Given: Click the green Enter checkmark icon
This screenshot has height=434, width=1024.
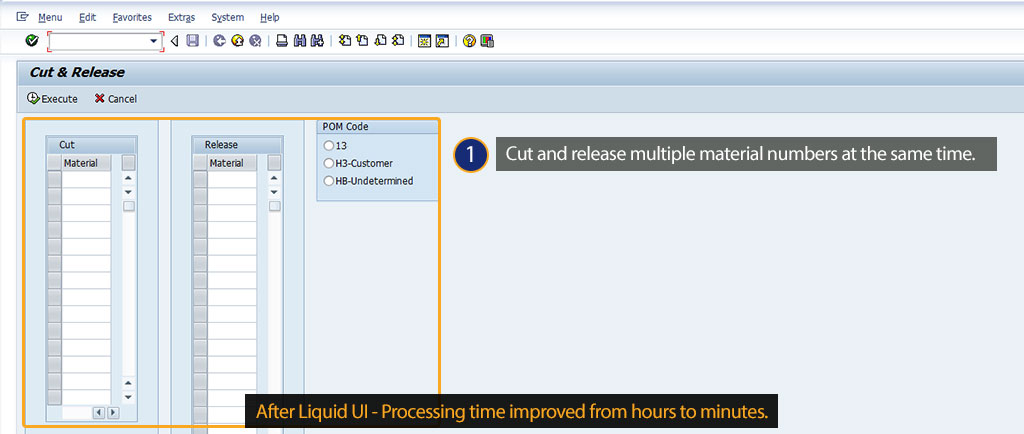Looking at the screenshot, I should [x=32, y=41].
